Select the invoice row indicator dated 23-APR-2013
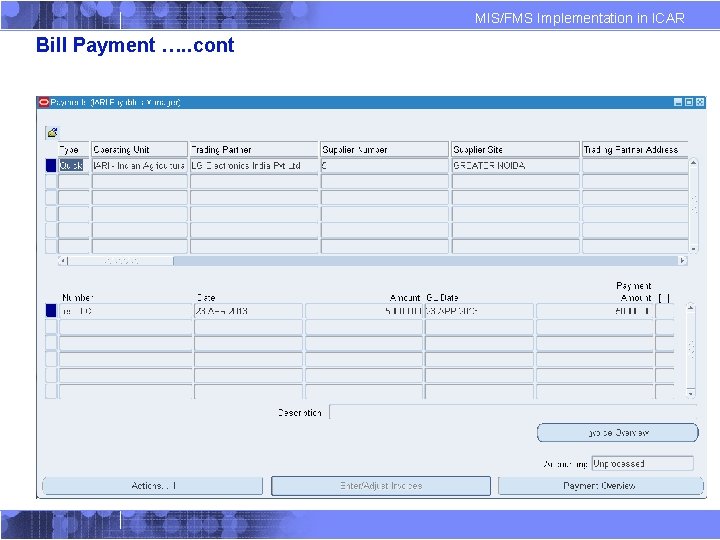720x540 pixels. [x=51, y=311]
